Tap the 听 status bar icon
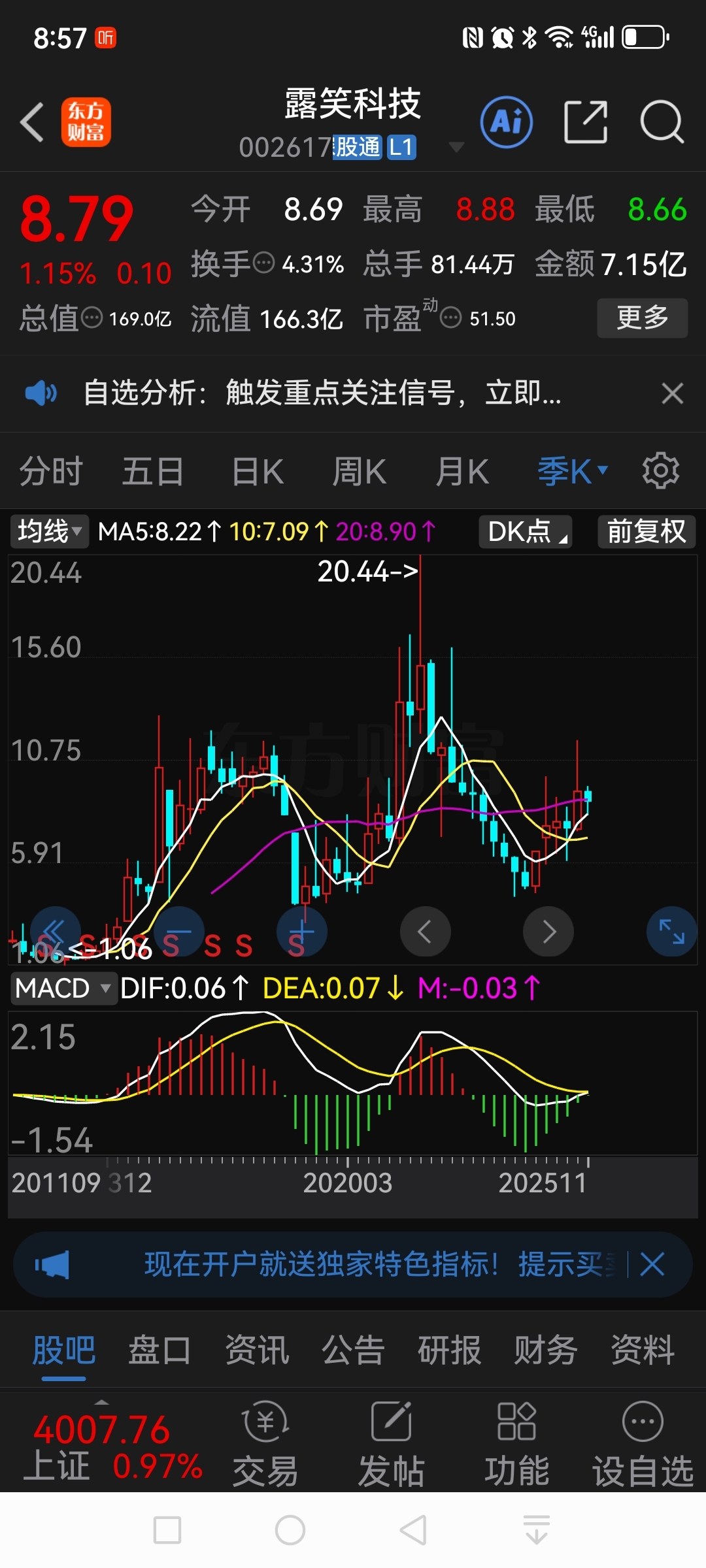Image resolution: width=706 pixels, height=1568 pixels. (x=105, y=37)
